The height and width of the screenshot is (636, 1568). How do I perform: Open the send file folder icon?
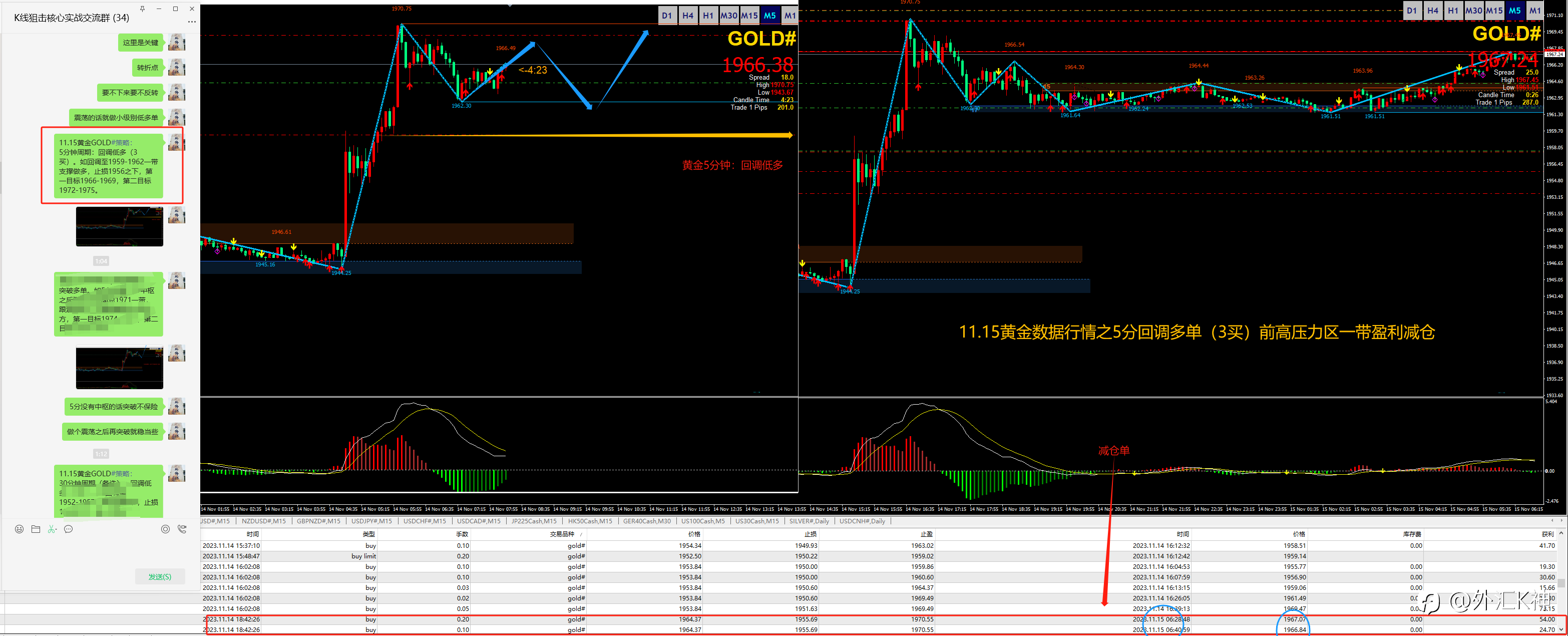(x=36, y=529)
